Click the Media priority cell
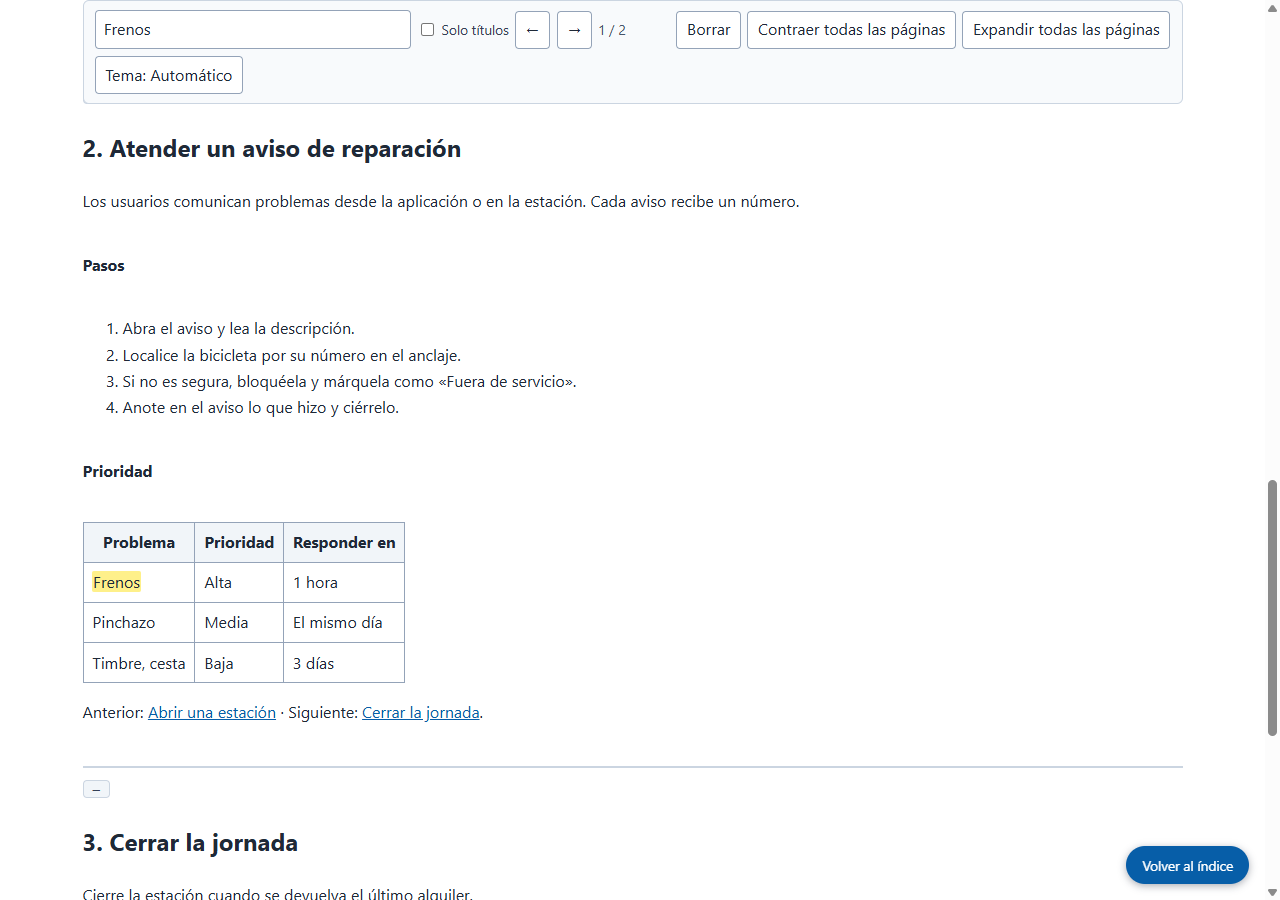 239,622
